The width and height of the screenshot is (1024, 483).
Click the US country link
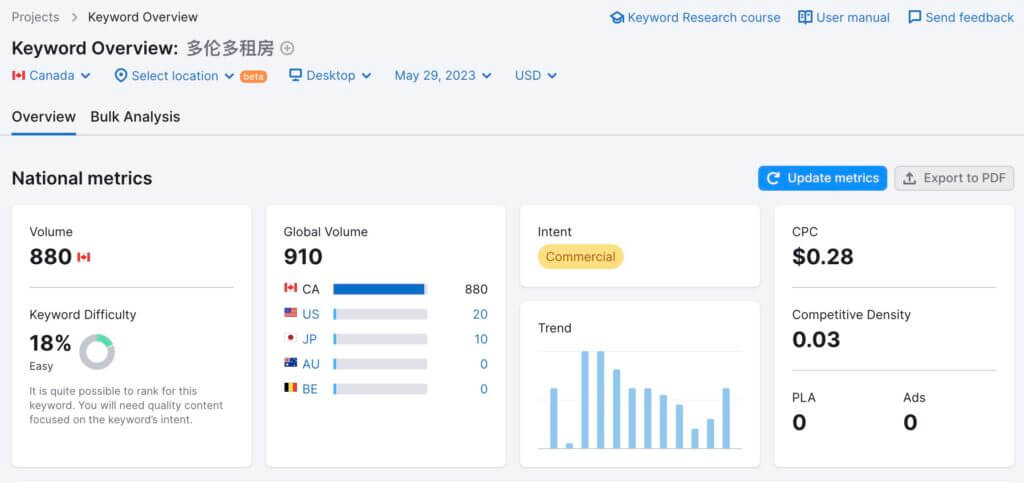[x=311, y=314]
